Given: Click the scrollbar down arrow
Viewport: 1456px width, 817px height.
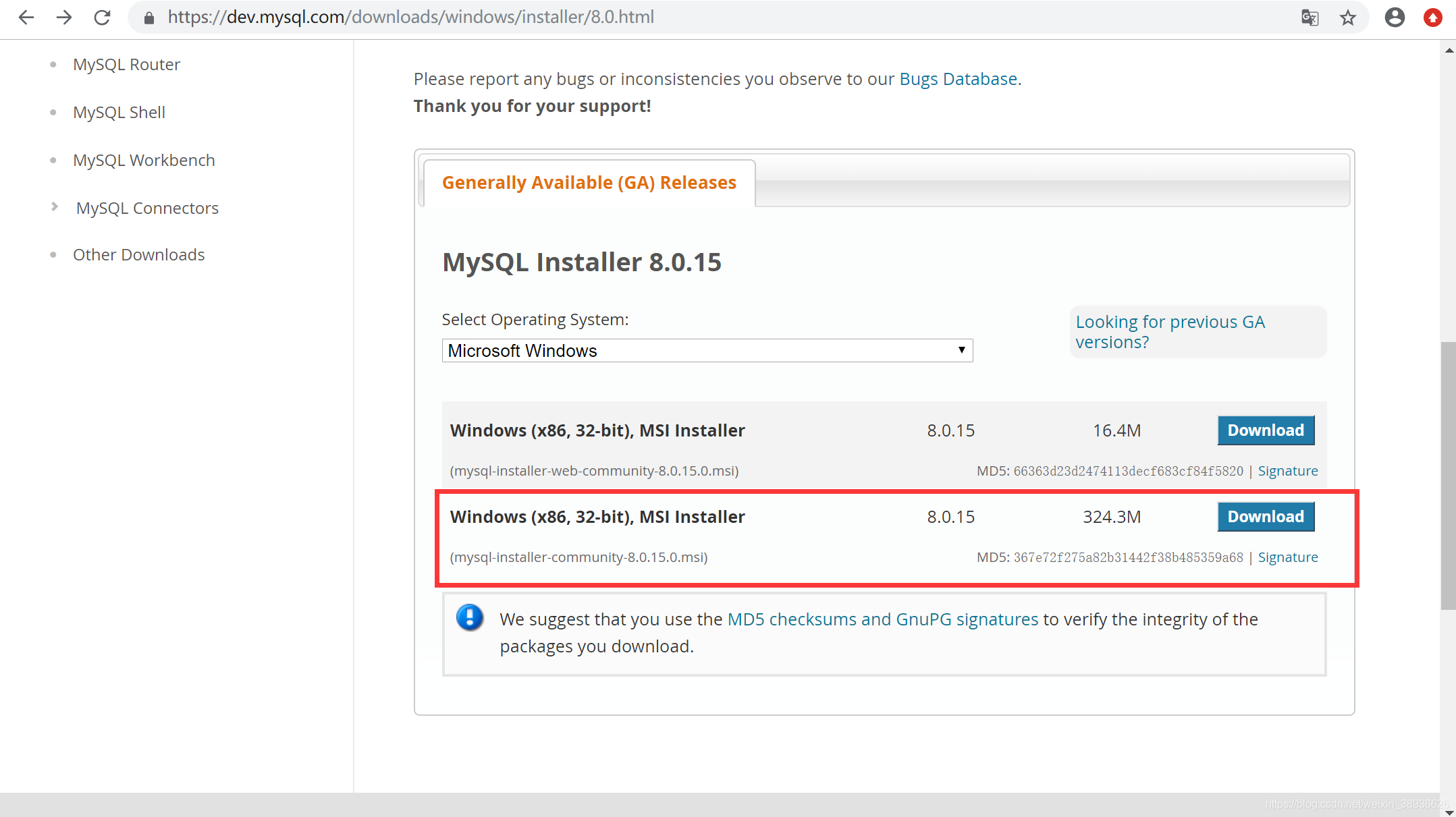Looking at the screenshot, I should click(1448, 812).
